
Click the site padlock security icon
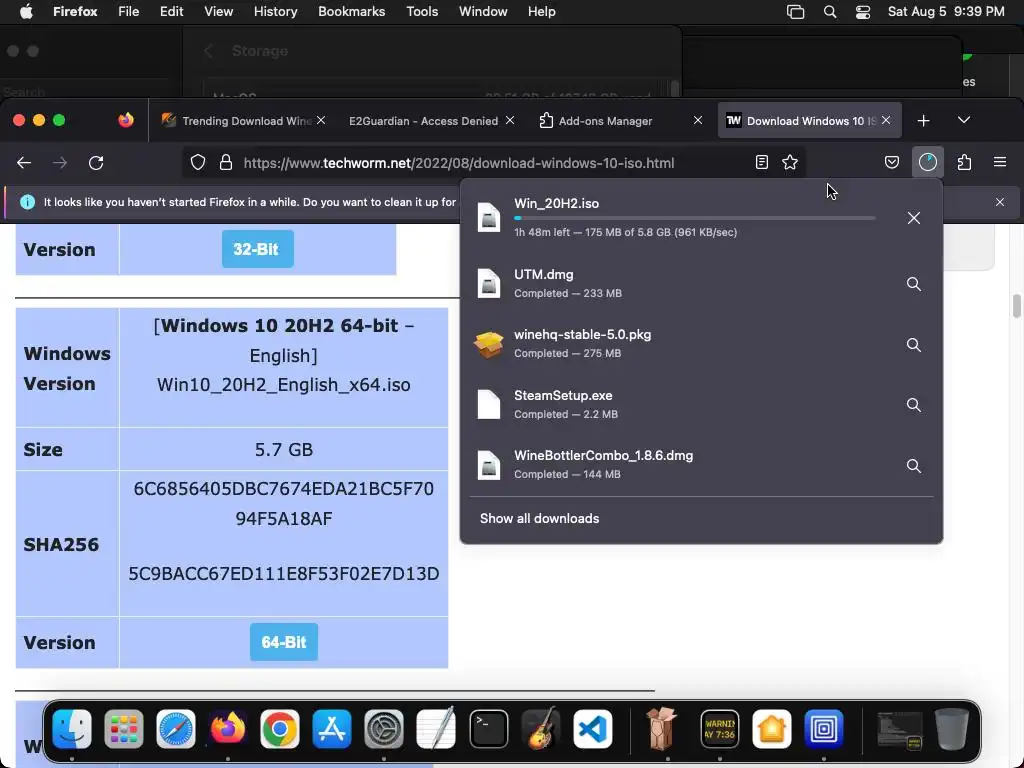pos(226,163)
